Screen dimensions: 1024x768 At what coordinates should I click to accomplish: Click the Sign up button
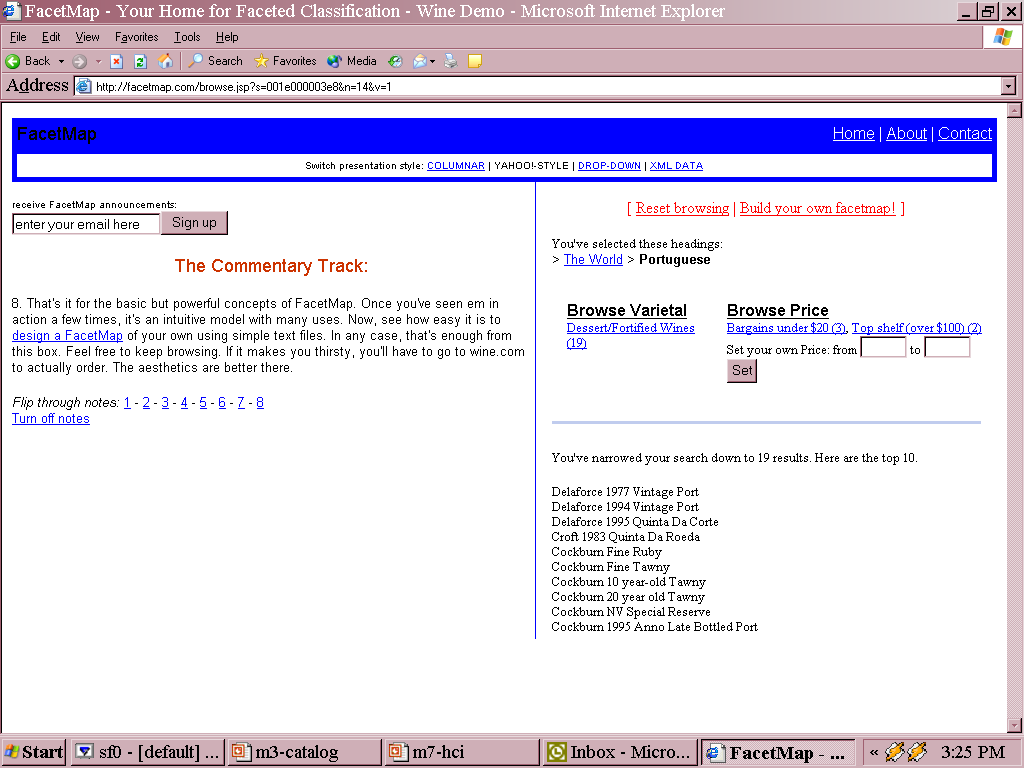coord(194,223)
